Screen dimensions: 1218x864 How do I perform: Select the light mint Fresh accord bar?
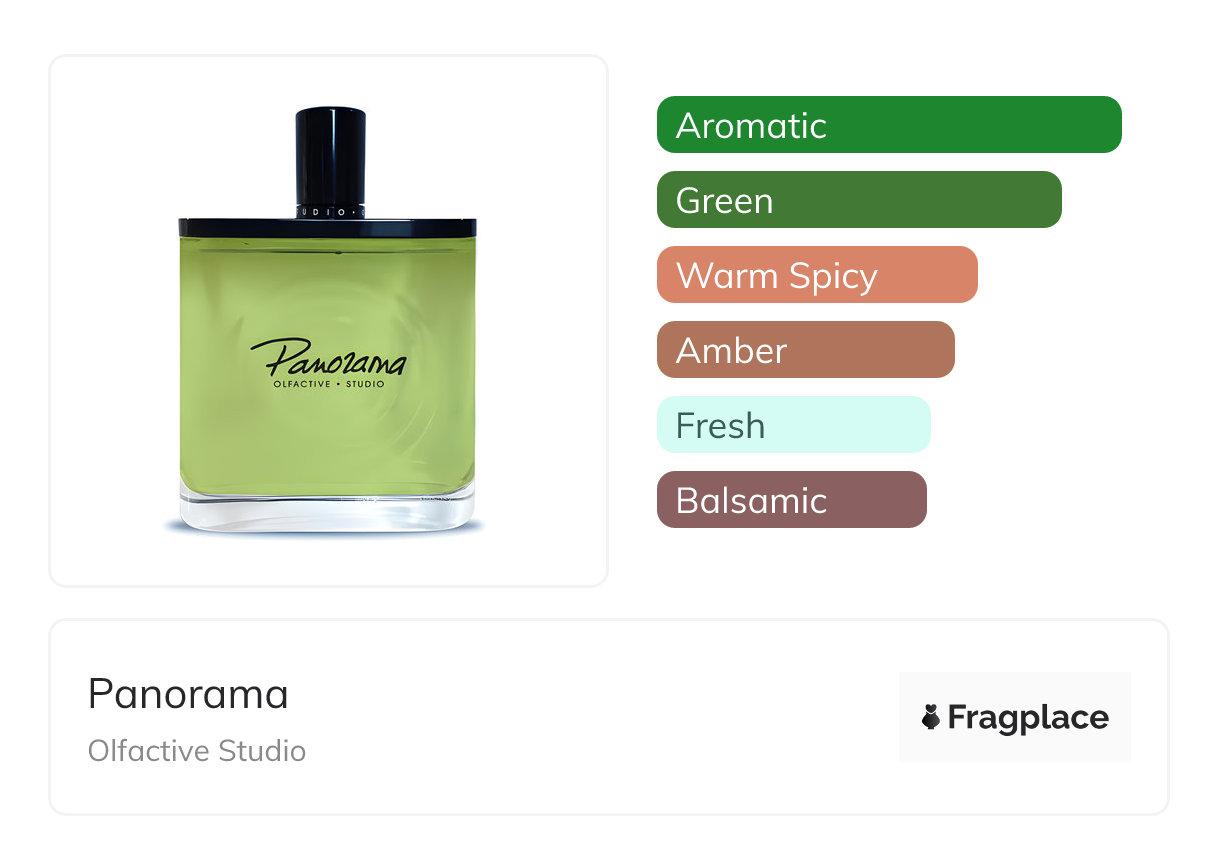(x=794, y=425)
